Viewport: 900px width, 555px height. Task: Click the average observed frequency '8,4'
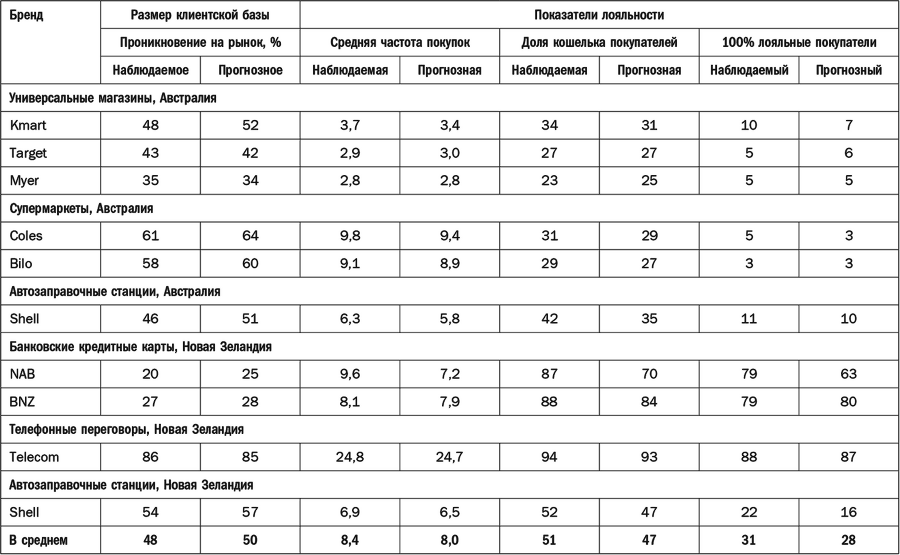point(350,540)
